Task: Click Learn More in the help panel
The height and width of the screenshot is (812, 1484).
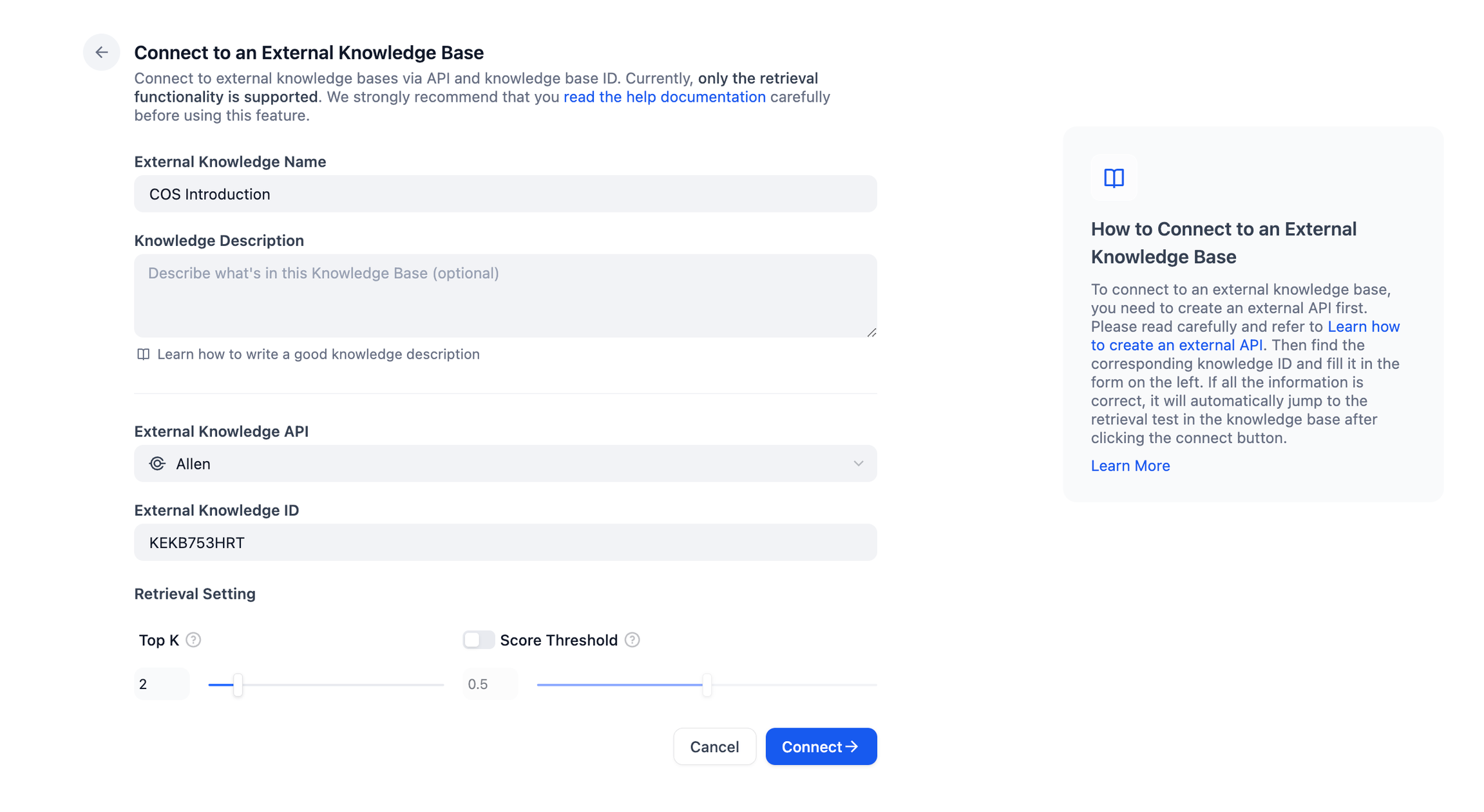Action: pyautogui.click(x=1130, y=465)
